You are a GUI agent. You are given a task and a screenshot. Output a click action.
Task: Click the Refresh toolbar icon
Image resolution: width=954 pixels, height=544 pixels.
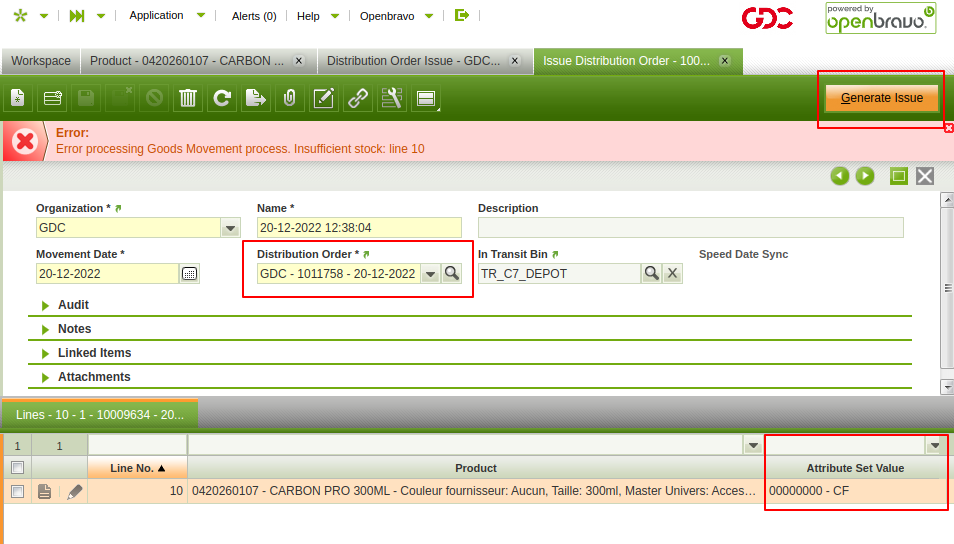[x=222, y=98]
